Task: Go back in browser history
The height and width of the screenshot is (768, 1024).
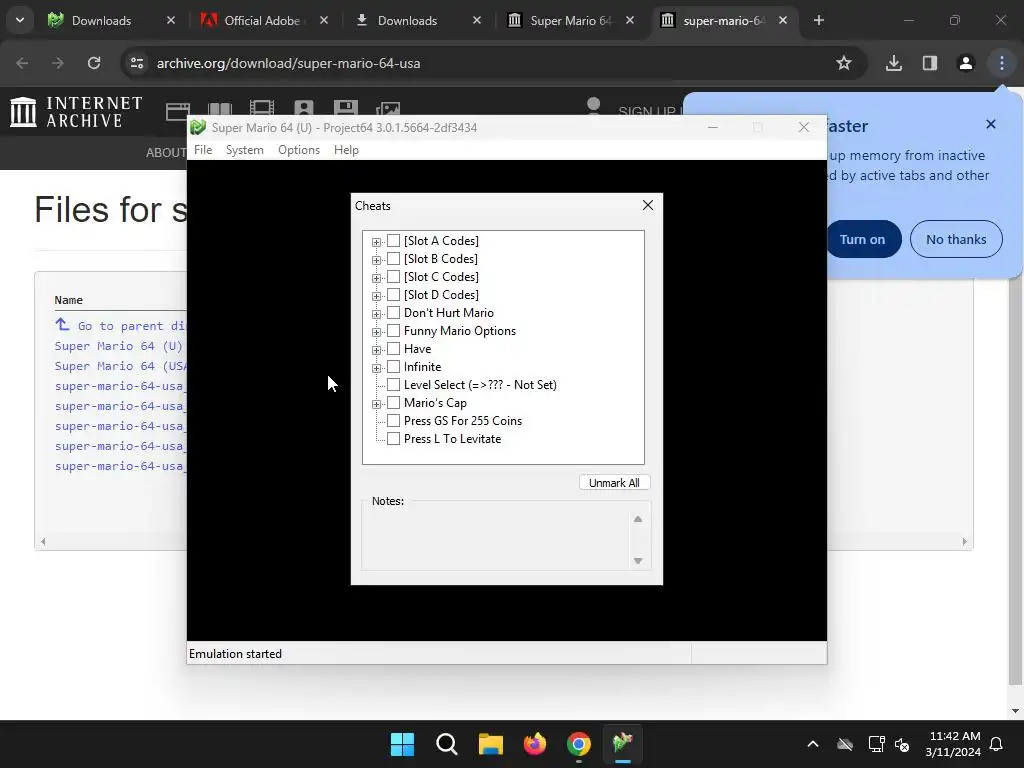Action: coord(22,63)
